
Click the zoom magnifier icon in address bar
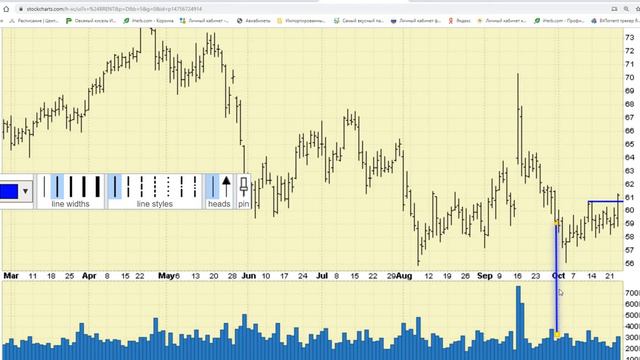pyautogui.click(x=626, y=9)
